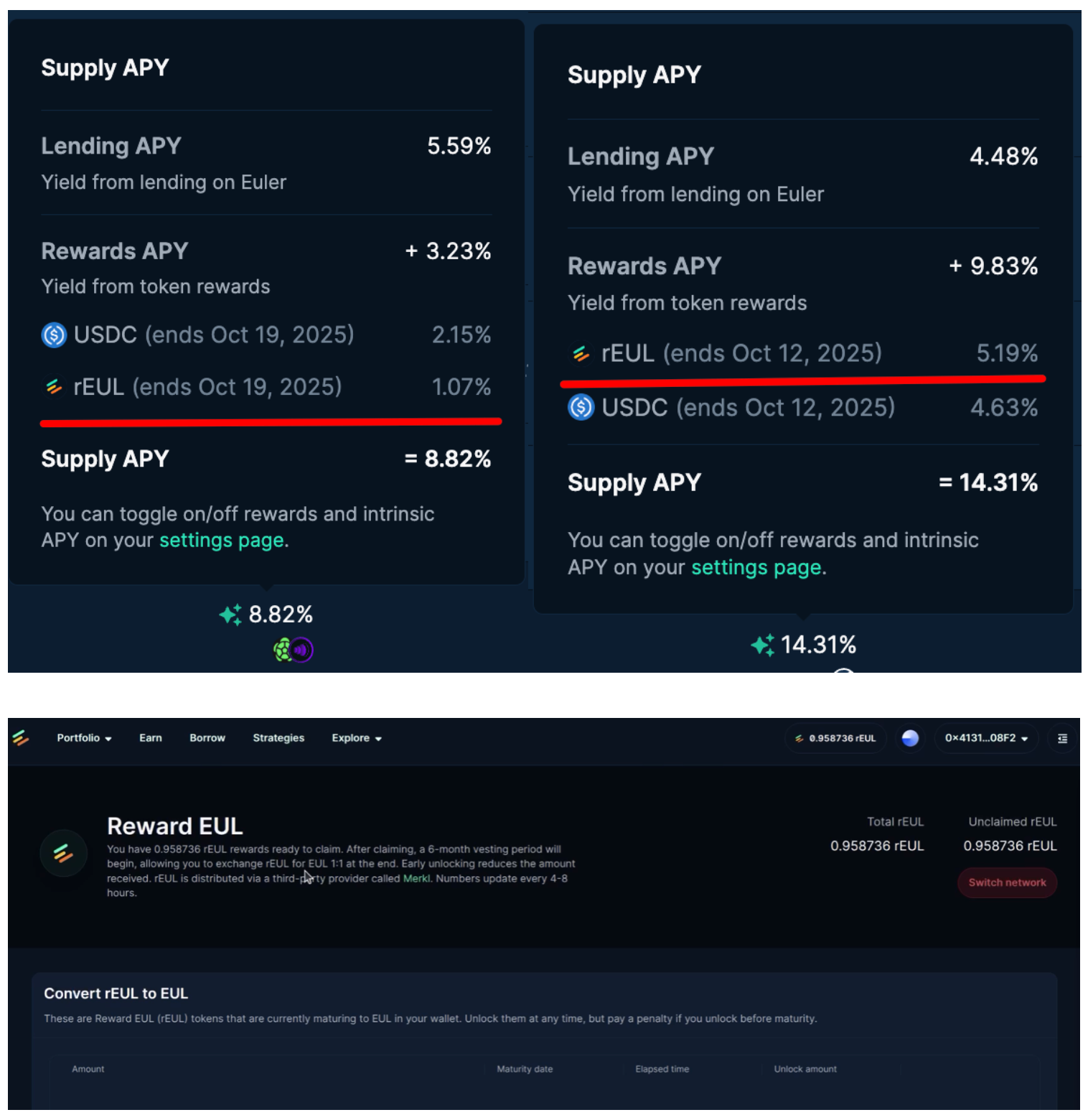Open the 0x4131...08F2 wallet dropdown
The width and height of the screenshot is (1088, 1120).
point(985,738)
